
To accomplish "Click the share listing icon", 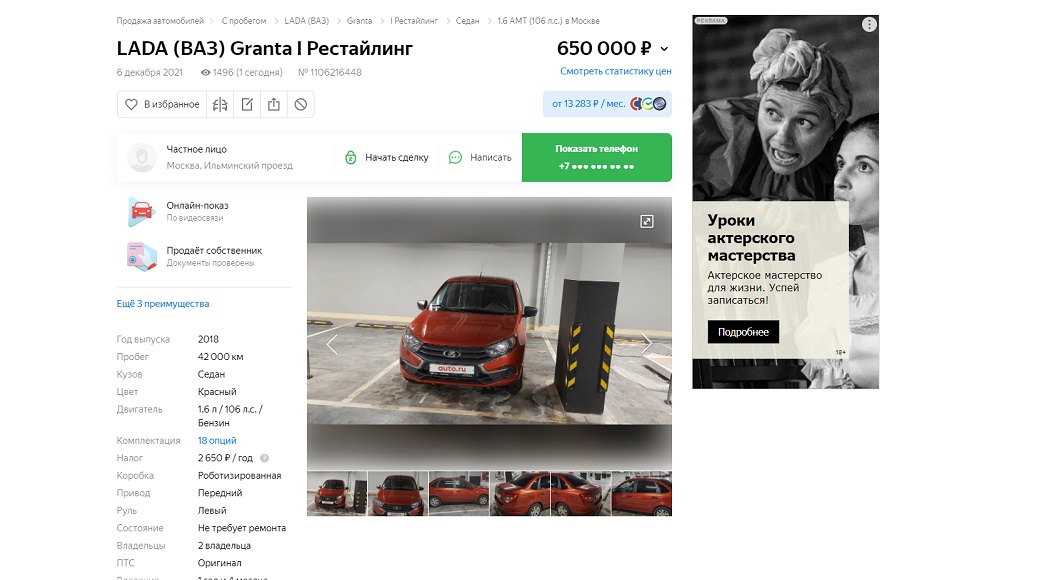I will (274, 104).
